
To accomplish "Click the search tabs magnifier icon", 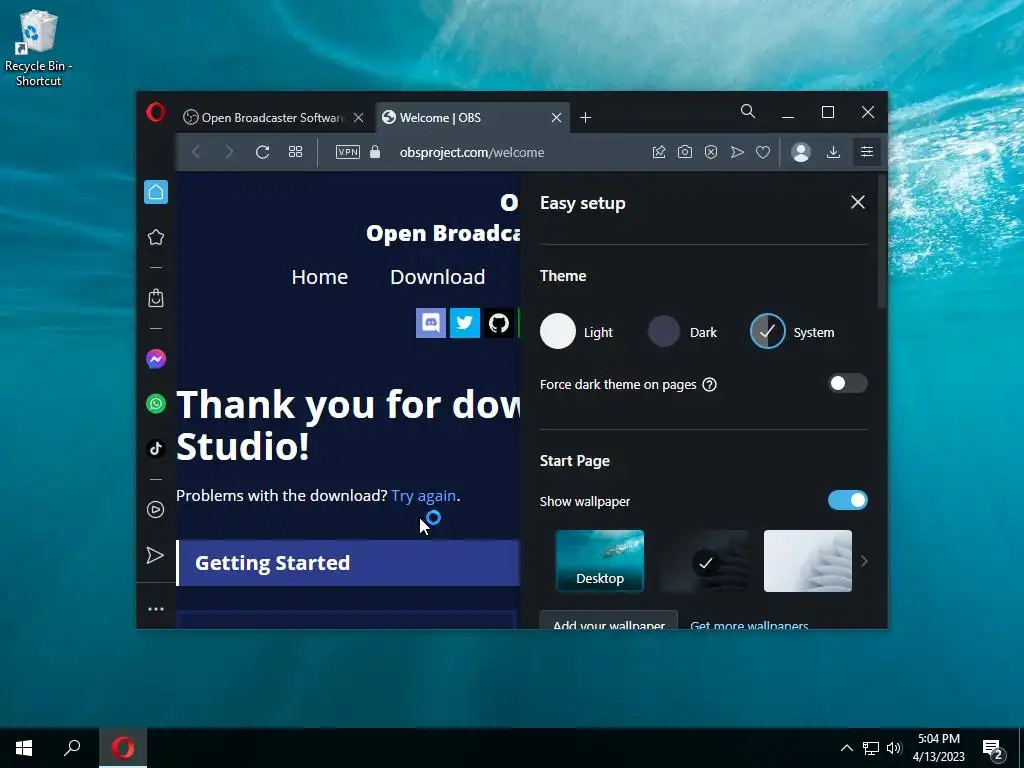I will [748, 112].
